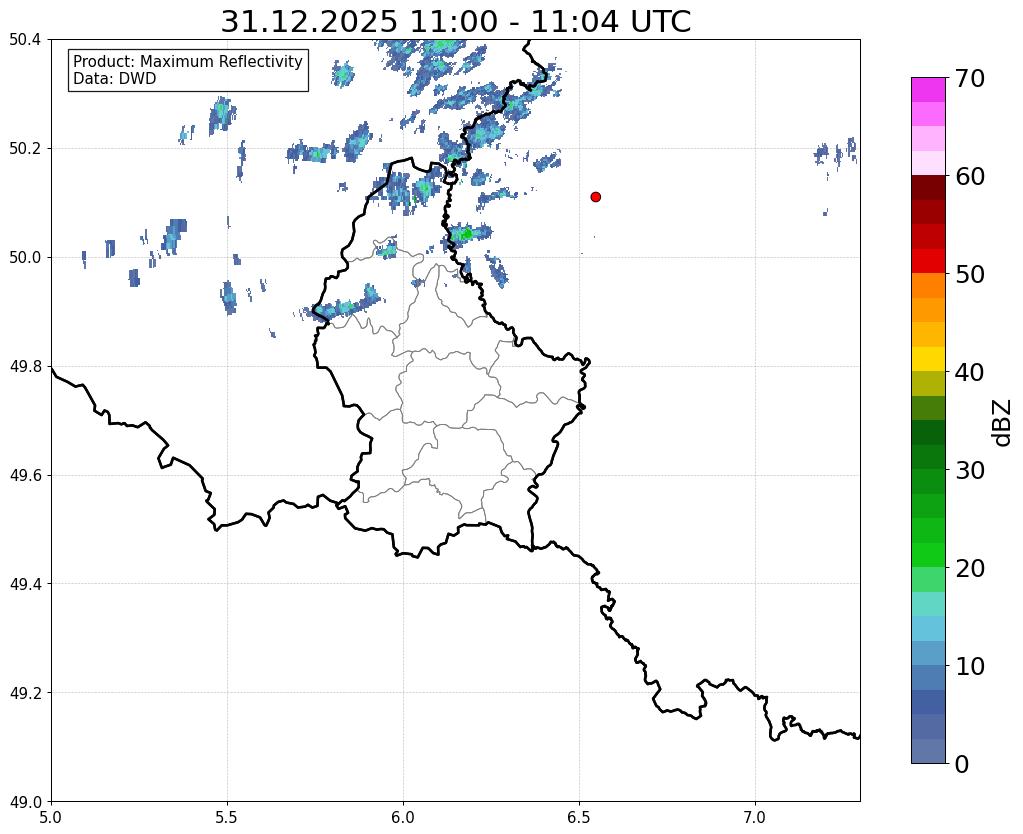Click the longitude axis label 5.5
1023x834 pixels.
pos(227,817)
